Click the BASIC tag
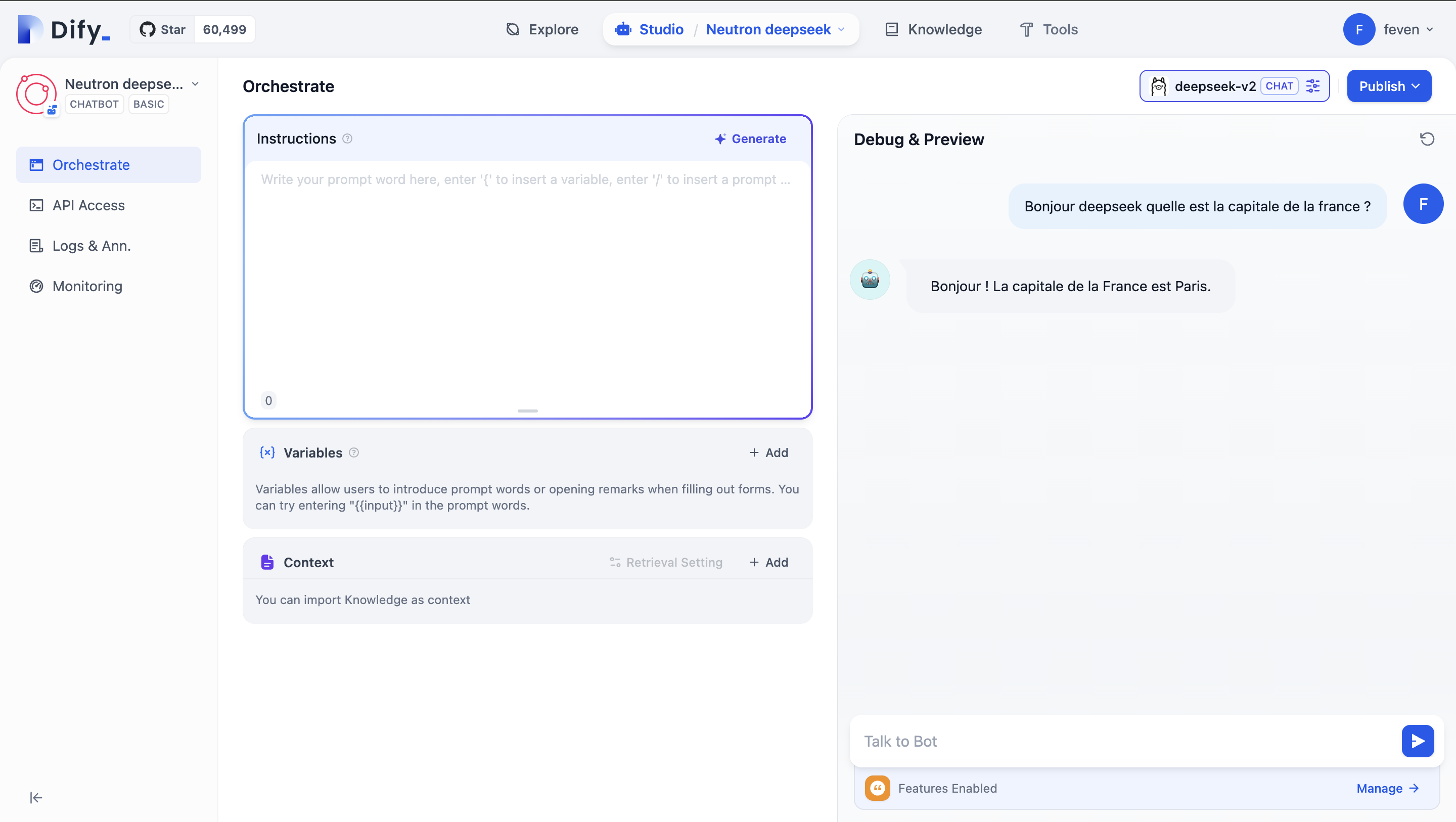This screenshot has width=1456, height=822. point(149,104)
